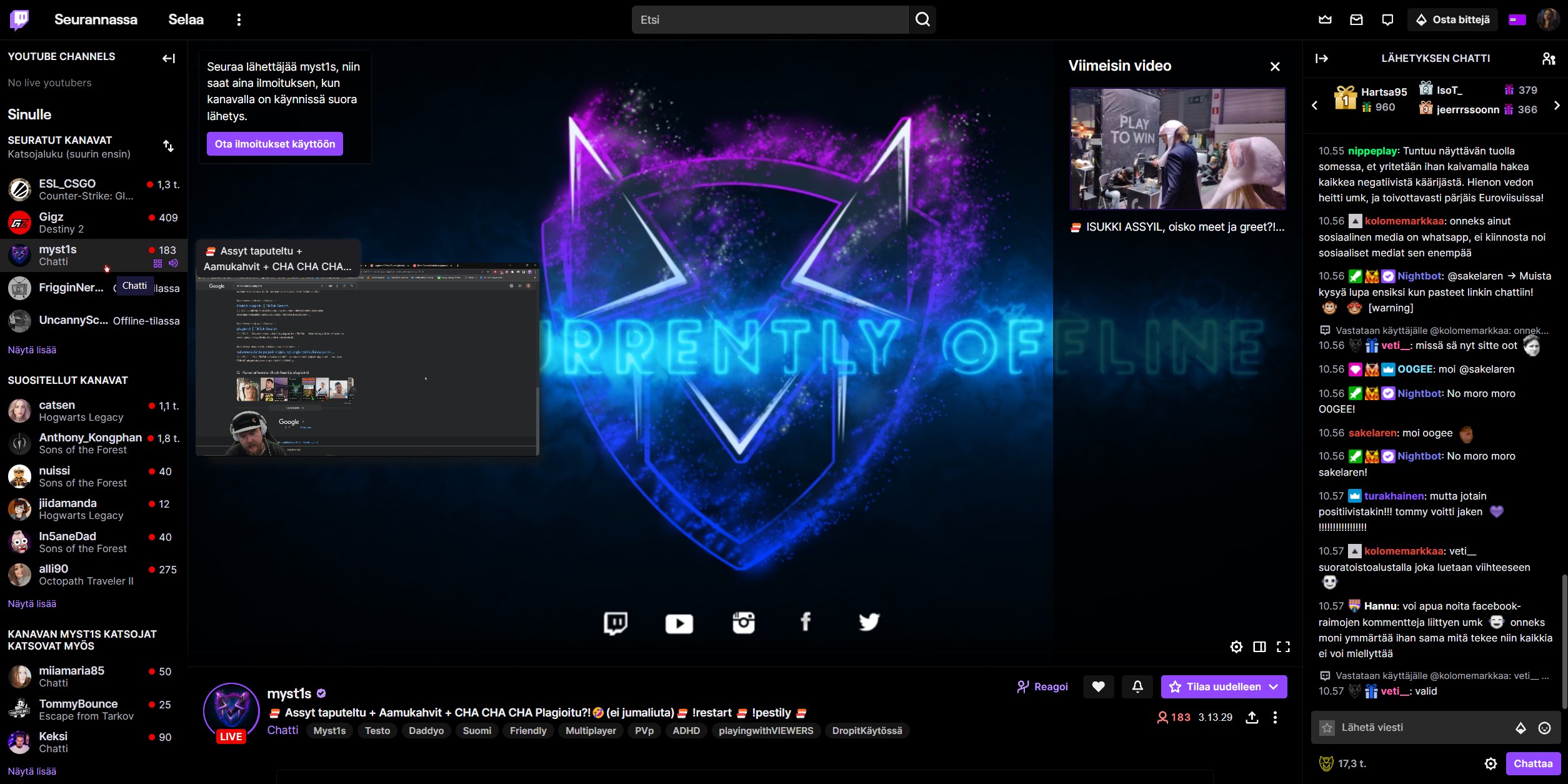Toggle stream notifications with the bell
This screenshot has height=784, width=1568.
(1137, 686)
